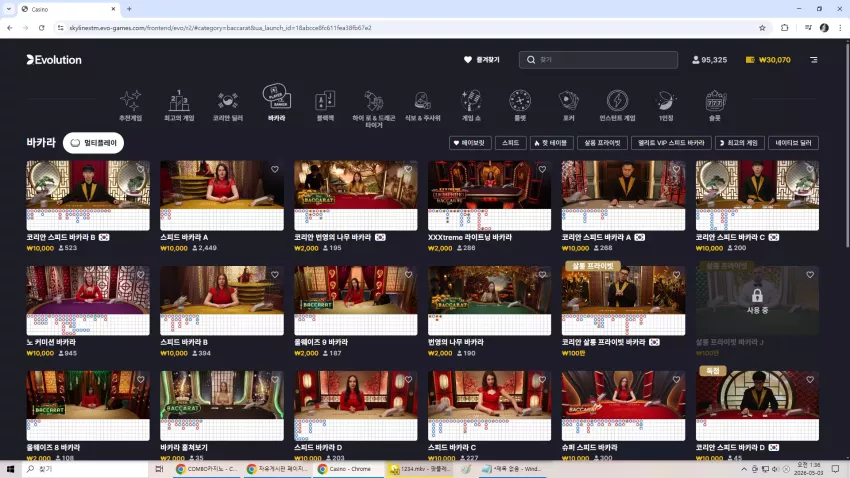
Task: Expand the Chrome tab search chevron
Action: tap(9, 9)
